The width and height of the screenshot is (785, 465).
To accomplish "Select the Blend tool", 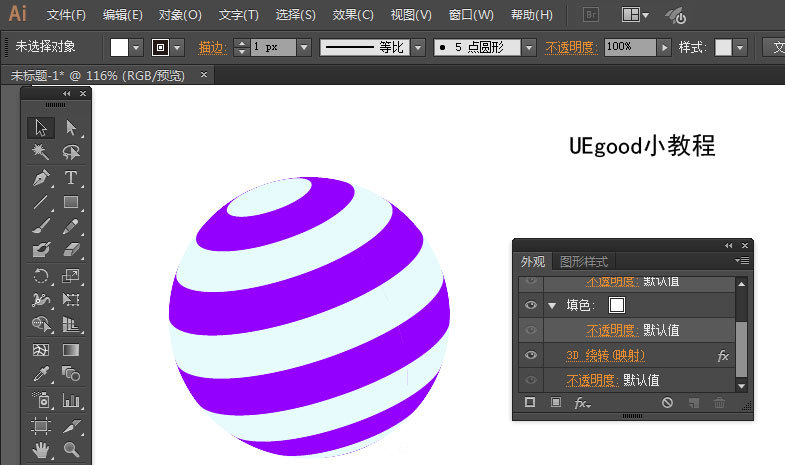I will (x=71, y=374).
